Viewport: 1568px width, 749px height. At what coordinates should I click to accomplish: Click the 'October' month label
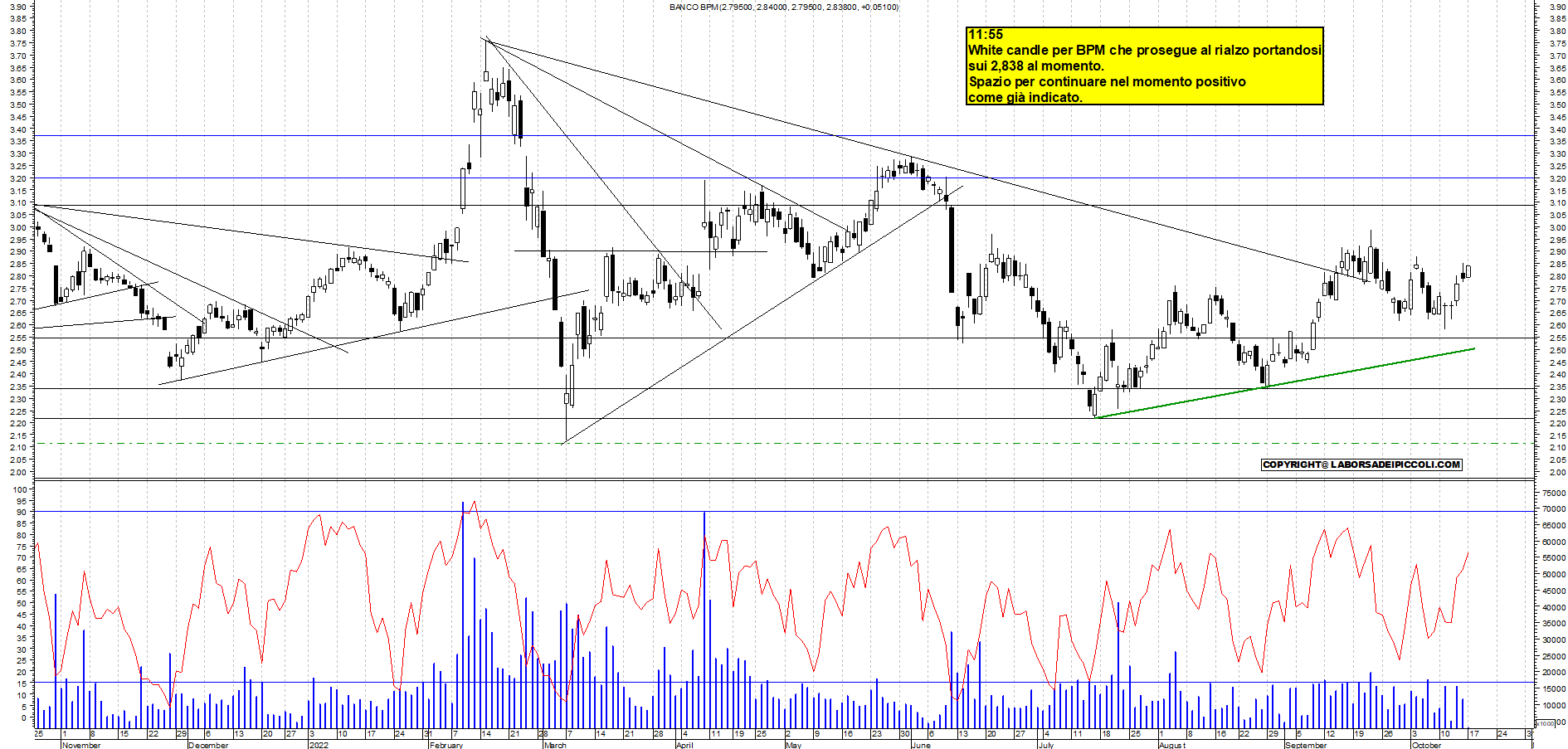click(1427, 745)
